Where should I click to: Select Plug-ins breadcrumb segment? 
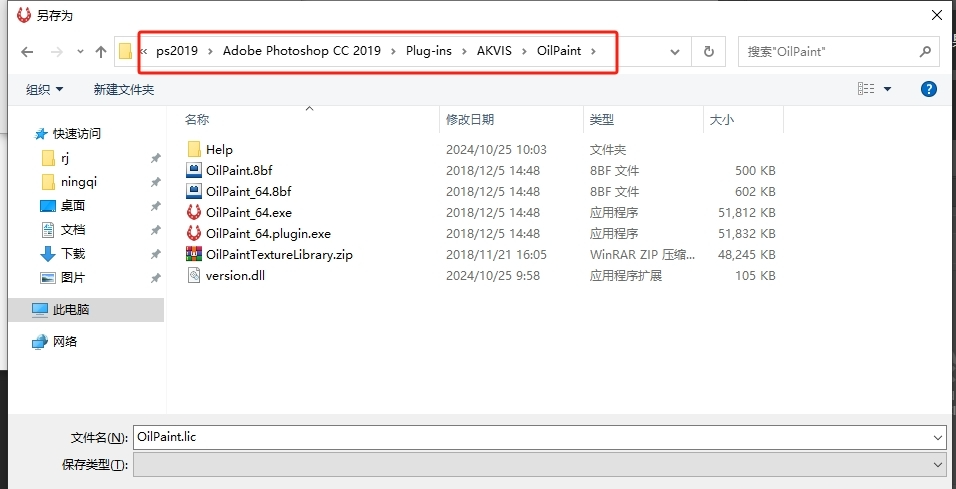429,51
